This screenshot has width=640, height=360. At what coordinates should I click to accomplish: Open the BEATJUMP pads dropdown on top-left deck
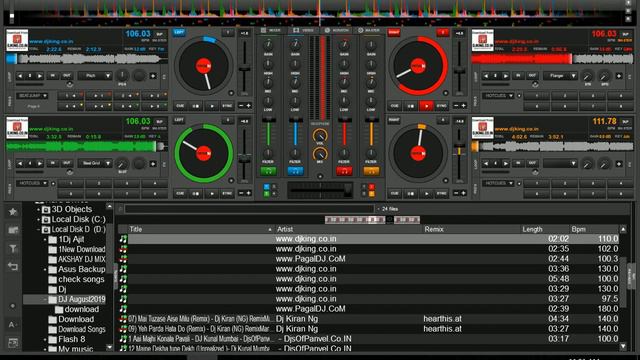pyautogui.click(x=32, y=96)
